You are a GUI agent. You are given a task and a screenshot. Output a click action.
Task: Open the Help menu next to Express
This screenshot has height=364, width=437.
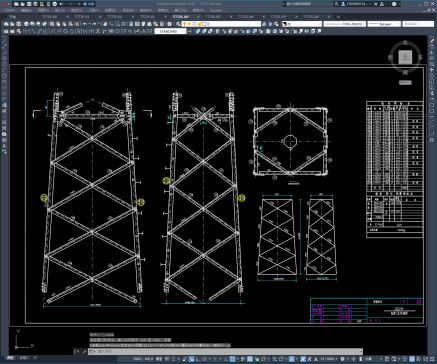click(x=199, y=10)
